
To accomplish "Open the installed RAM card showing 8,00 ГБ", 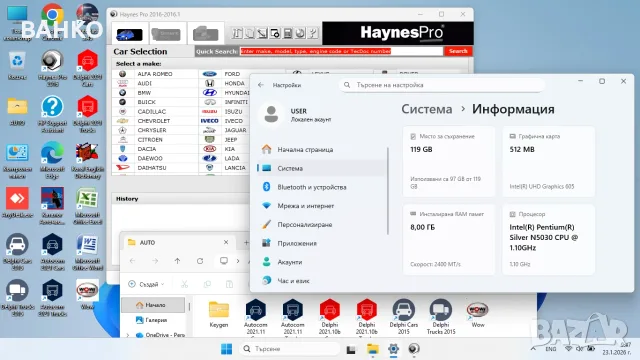I will pos(449,240).
